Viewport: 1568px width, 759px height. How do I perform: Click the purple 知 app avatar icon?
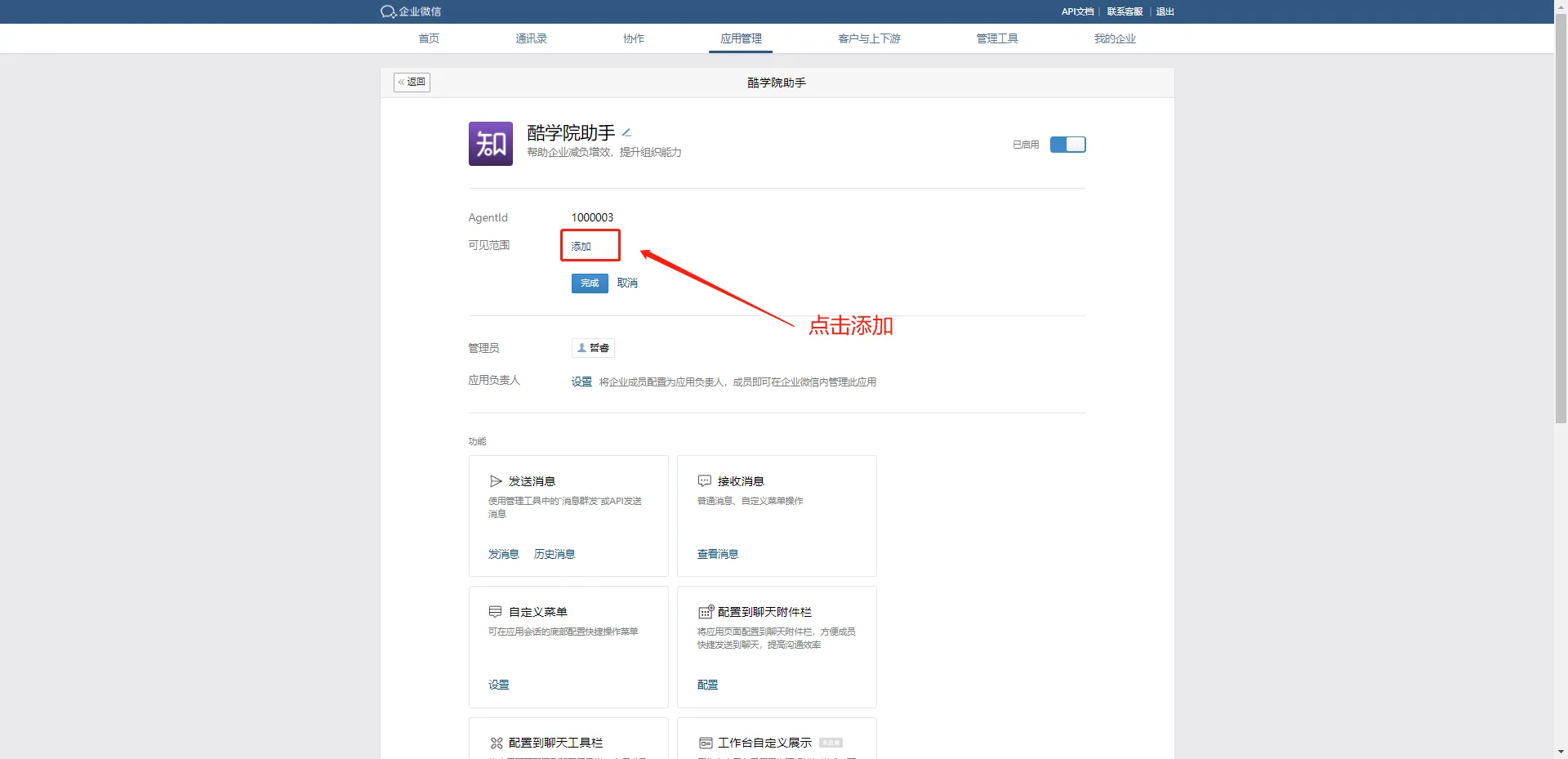490,144
